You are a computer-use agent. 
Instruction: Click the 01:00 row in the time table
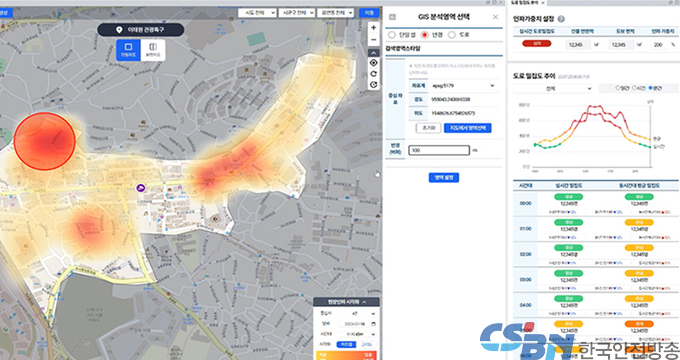(596, 229)
